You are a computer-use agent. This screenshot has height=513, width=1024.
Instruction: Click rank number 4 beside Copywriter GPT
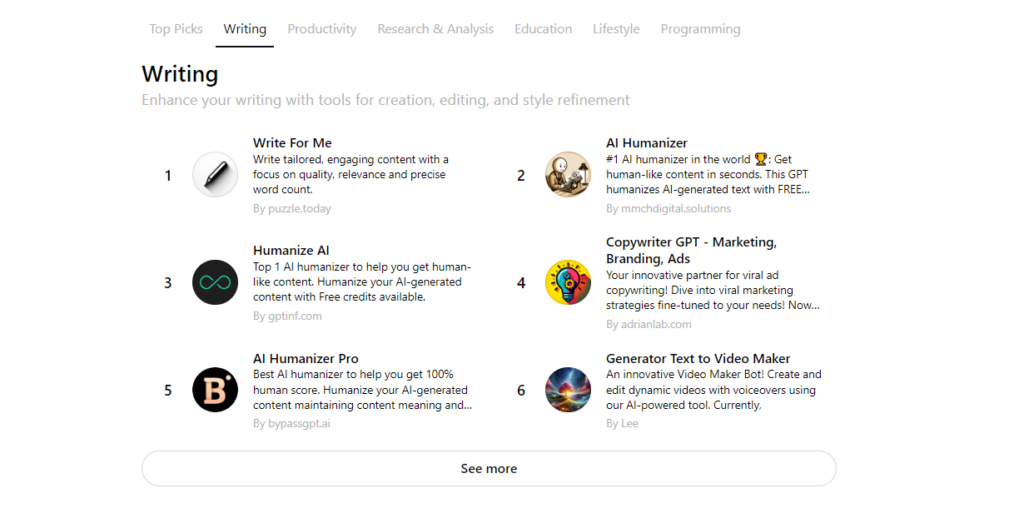[x=521, y=283]
